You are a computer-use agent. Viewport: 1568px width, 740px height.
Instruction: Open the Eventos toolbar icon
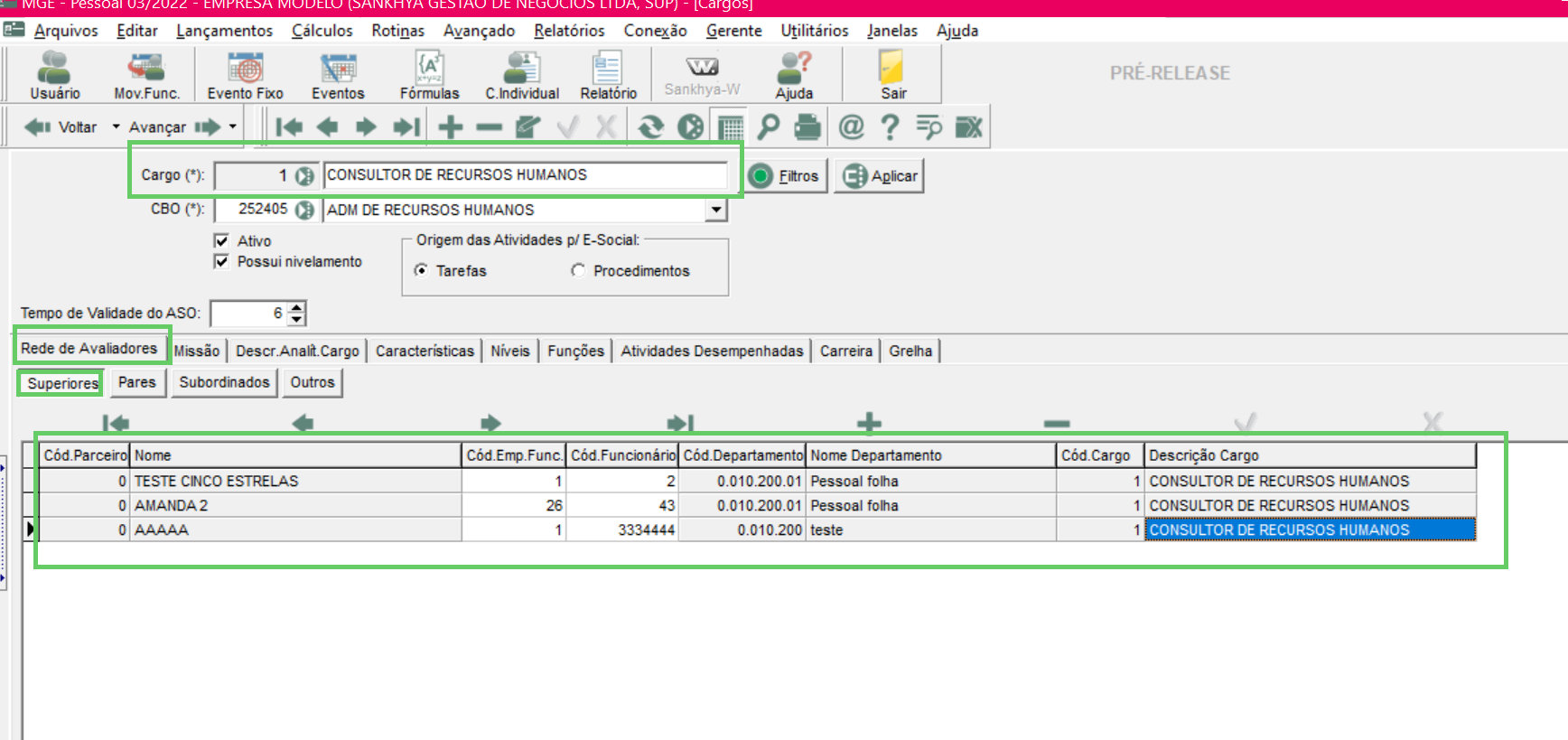pyautogui.click(x=338, y=74)
